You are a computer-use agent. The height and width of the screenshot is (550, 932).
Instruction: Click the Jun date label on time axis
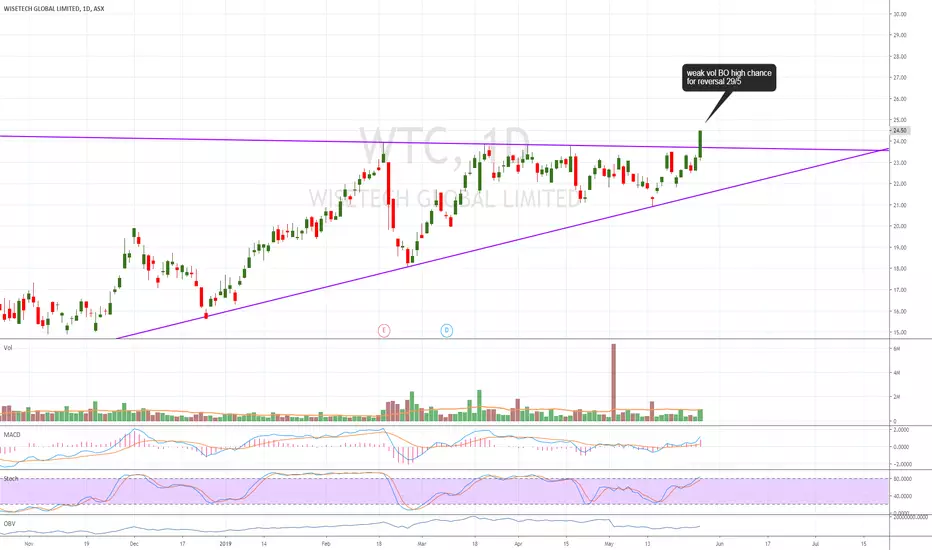[719, 543]
